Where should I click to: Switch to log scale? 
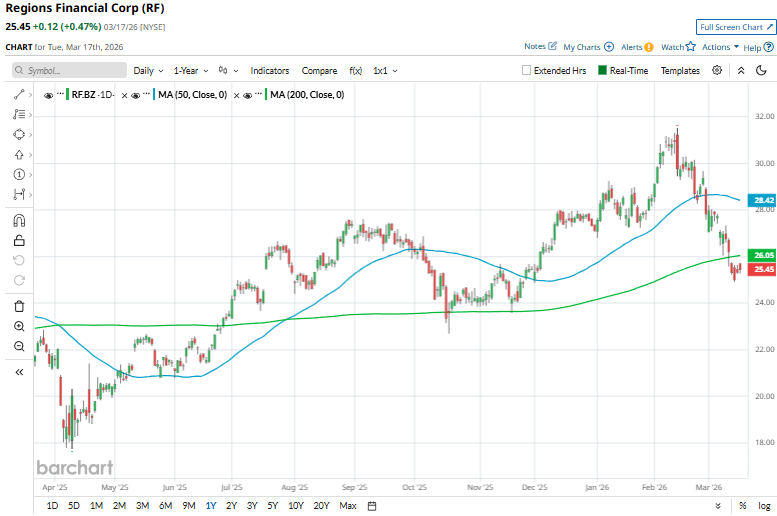click(x=763, y=506)
